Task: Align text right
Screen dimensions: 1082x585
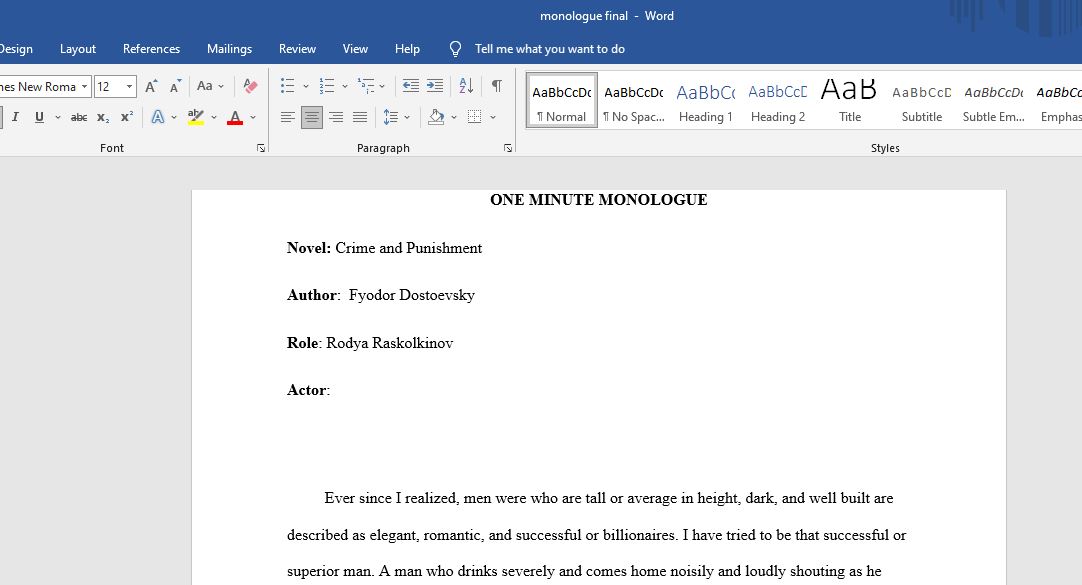Action: click(x=336, y=117)
